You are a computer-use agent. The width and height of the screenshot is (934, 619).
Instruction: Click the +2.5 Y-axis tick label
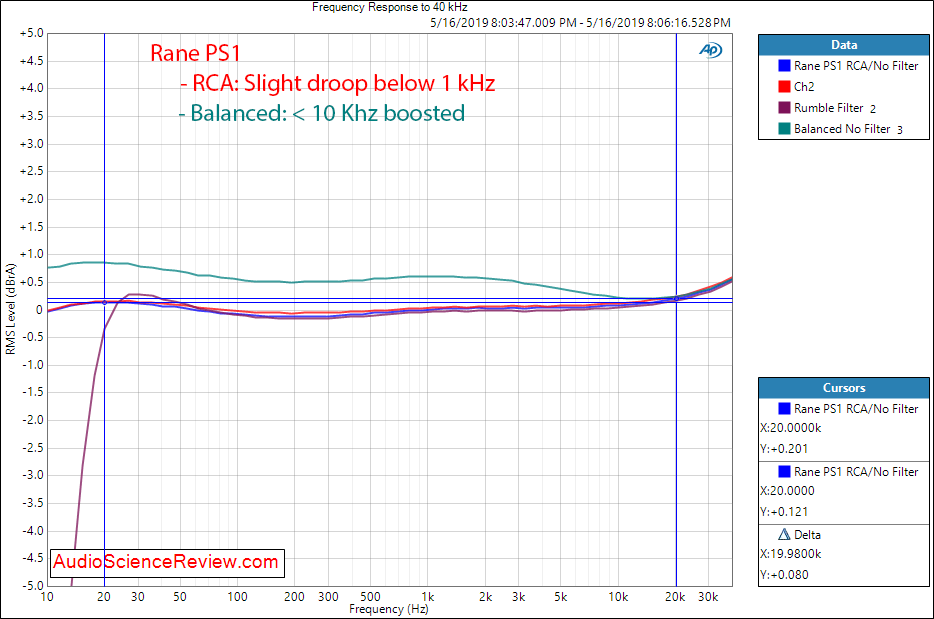coord(32,172)
